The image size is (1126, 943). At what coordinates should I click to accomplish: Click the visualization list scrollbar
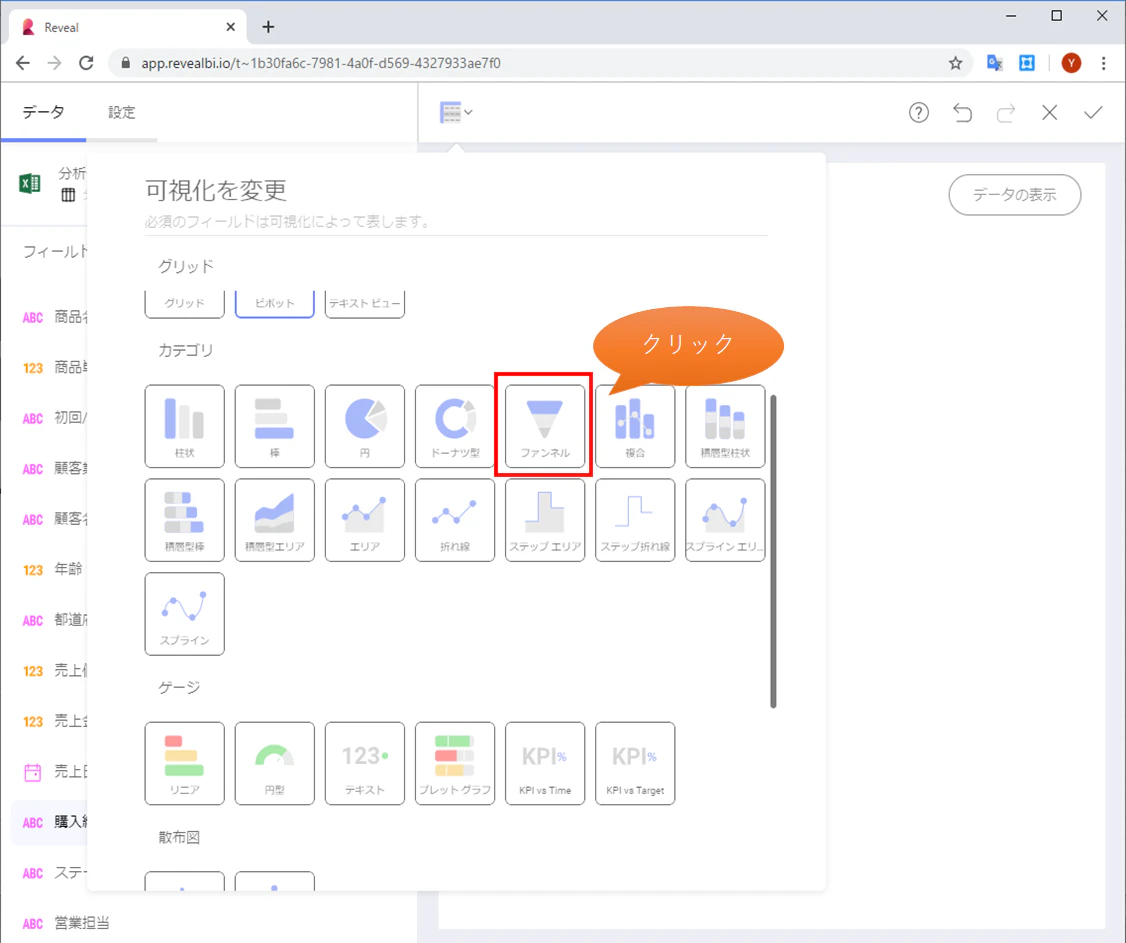(773, 552)
